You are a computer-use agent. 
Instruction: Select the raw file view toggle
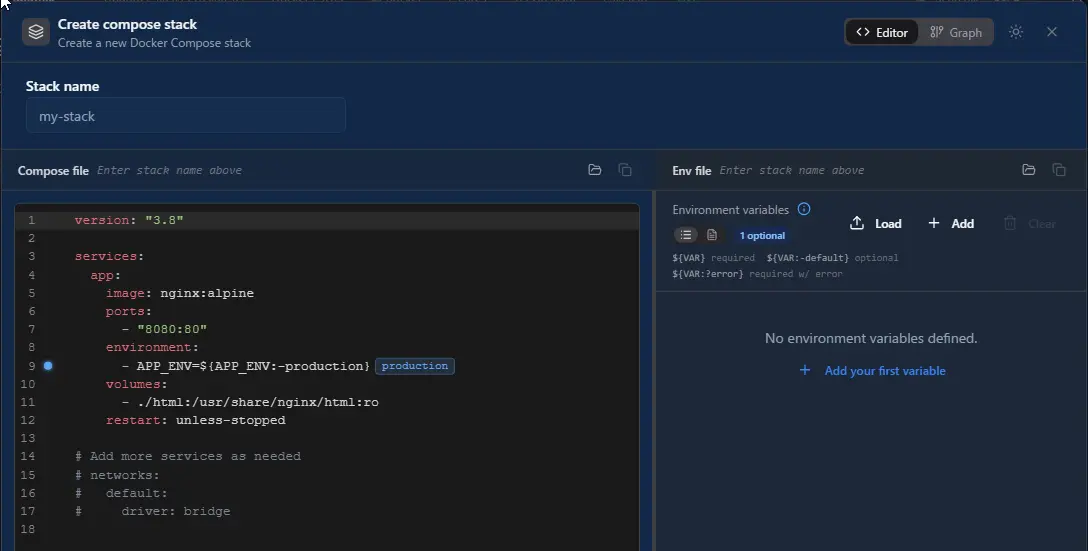coord(712,235)
